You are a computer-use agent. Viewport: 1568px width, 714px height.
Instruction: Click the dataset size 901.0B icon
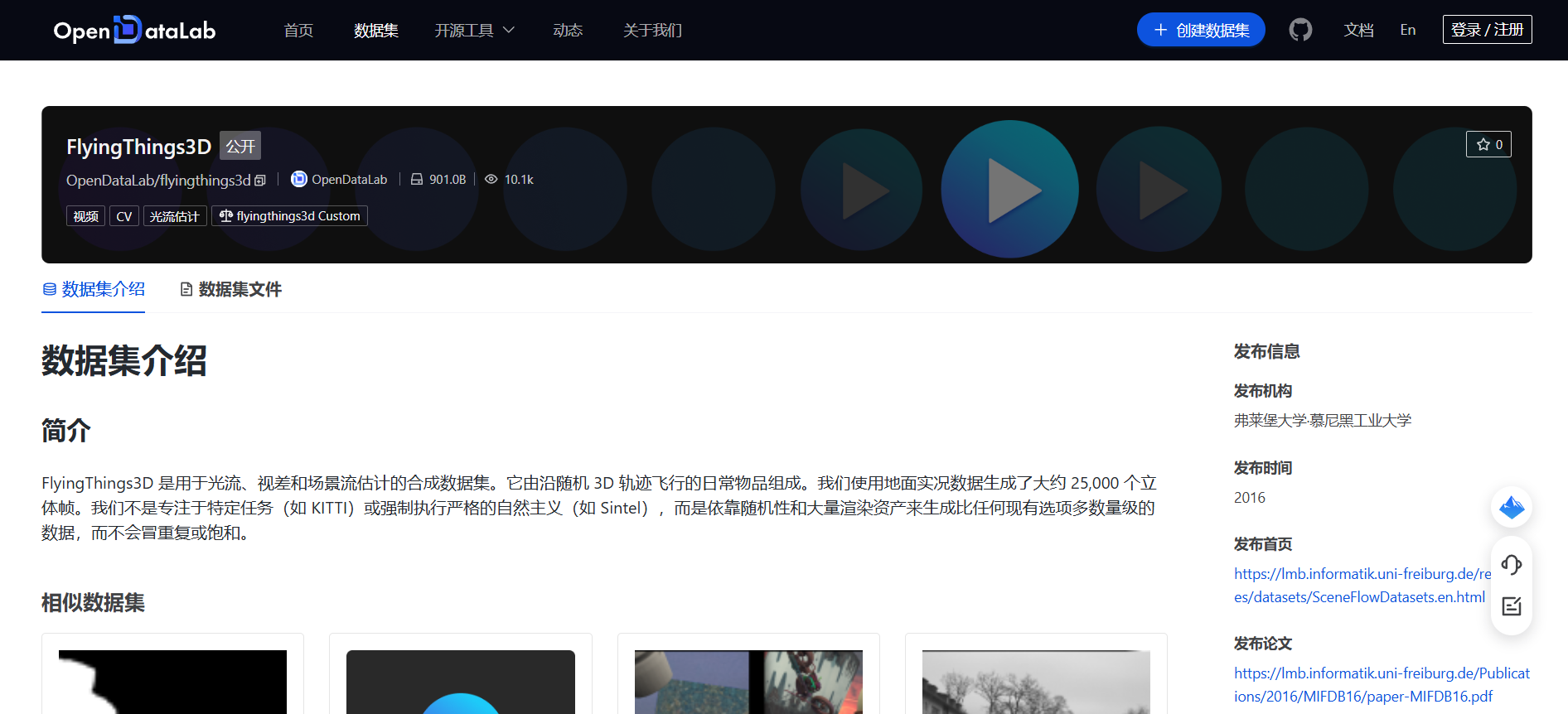(x=417, y=179)
